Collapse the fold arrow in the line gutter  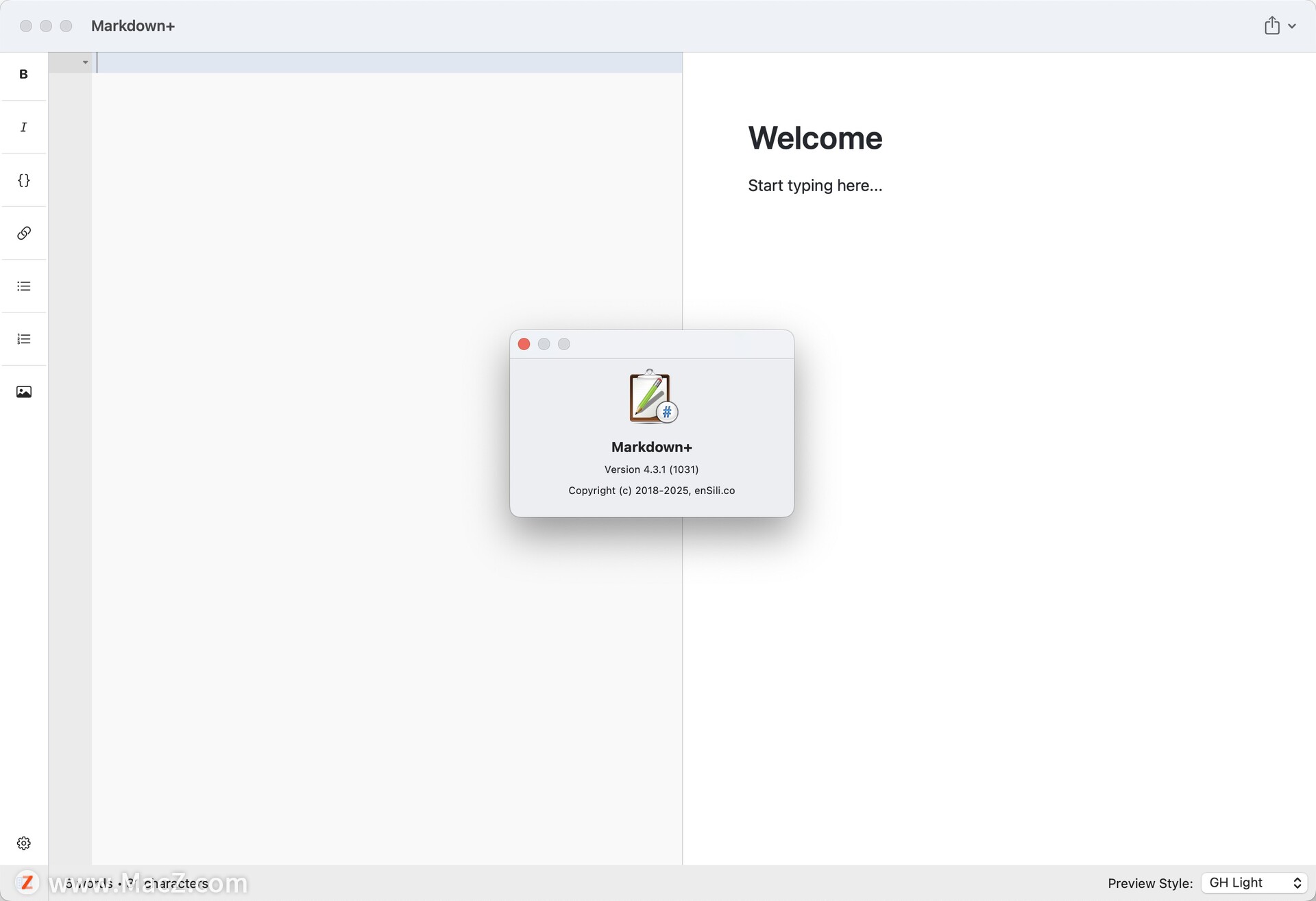click(x=85, y=62)
